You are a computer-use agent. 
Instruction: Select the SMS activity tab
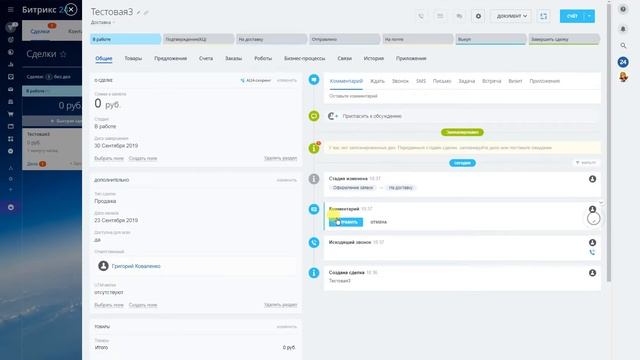(421, 81)
